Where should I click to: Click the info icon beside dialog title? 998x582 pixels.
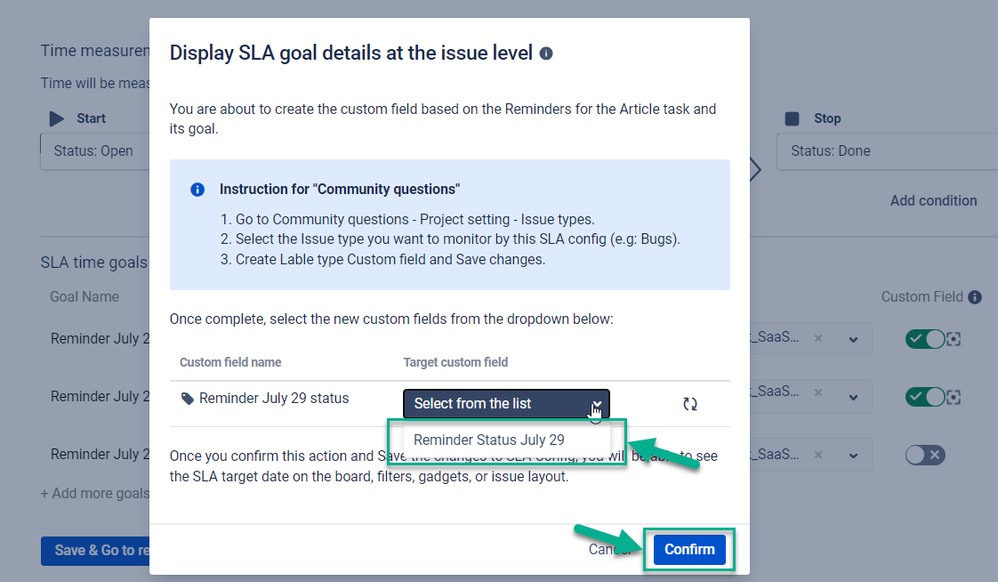pos(546,53)
